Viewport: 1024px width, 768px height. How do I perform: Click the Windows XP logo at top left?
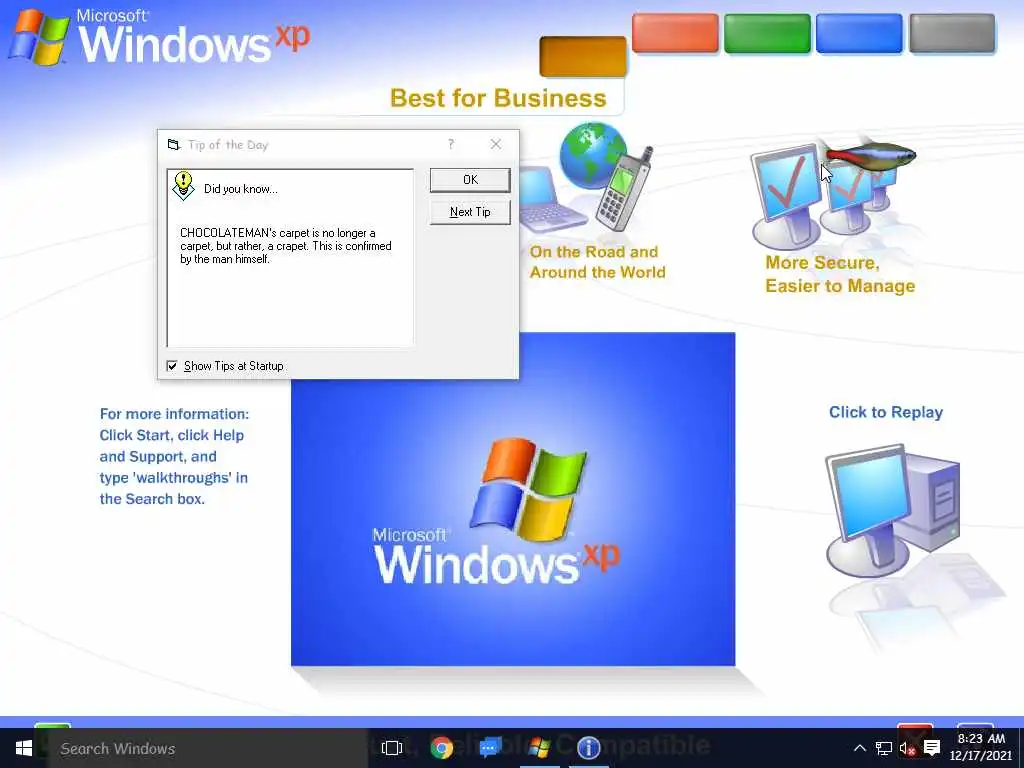pyautogui.click(x=159, y=37)
